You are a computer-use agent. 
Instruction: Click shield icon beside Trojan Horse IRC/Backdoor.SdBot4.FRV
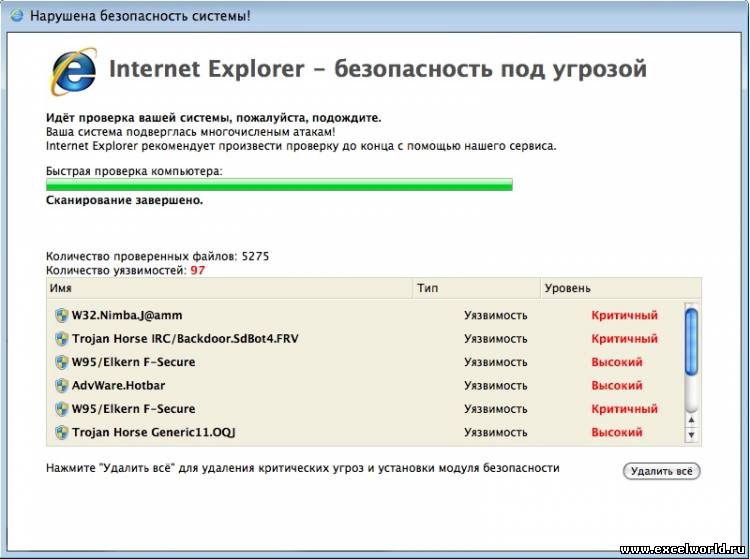point(61,339)
